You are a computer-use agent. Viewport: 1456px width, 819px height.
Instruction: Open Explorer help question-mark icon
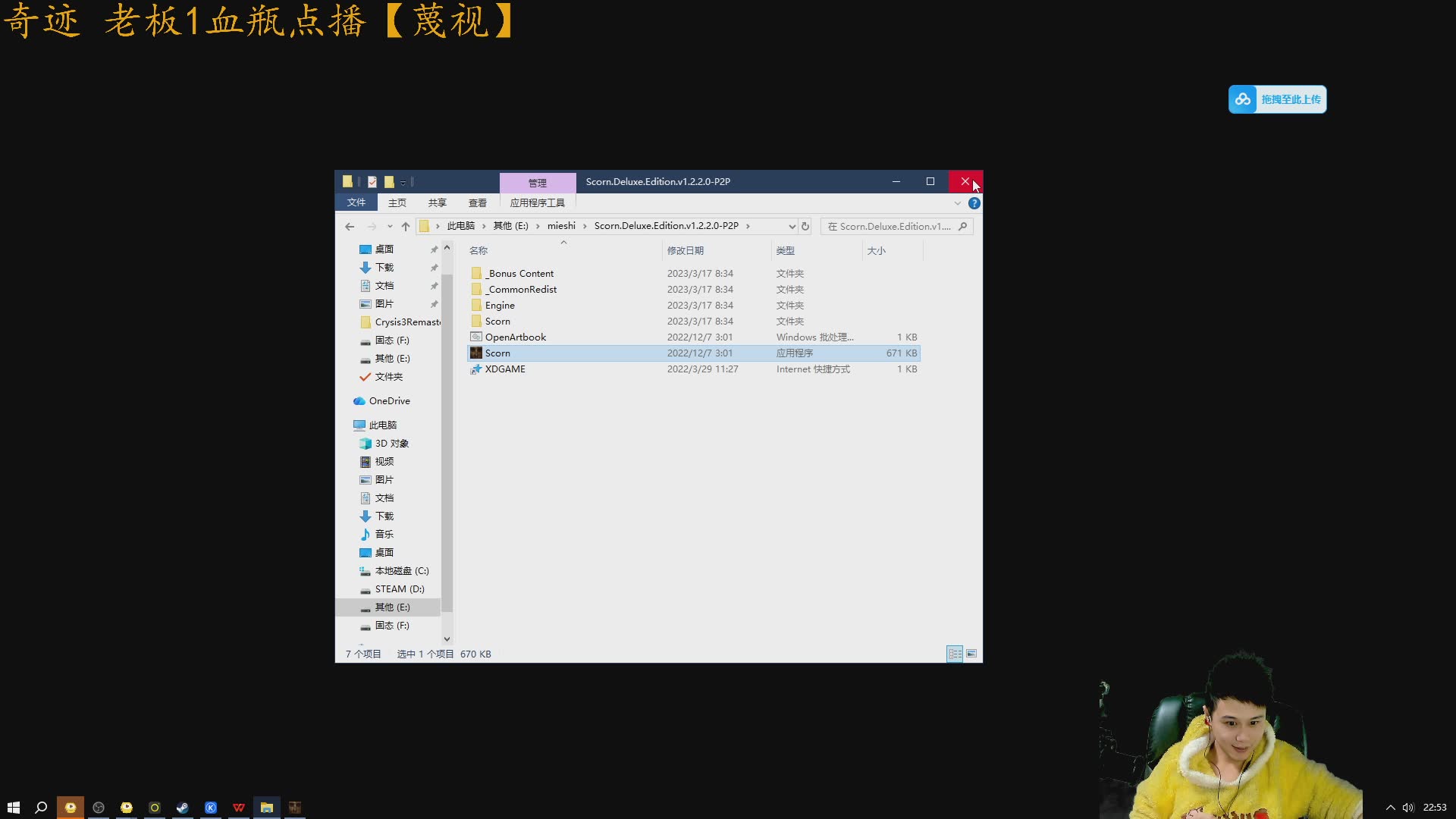coord(974,203)
